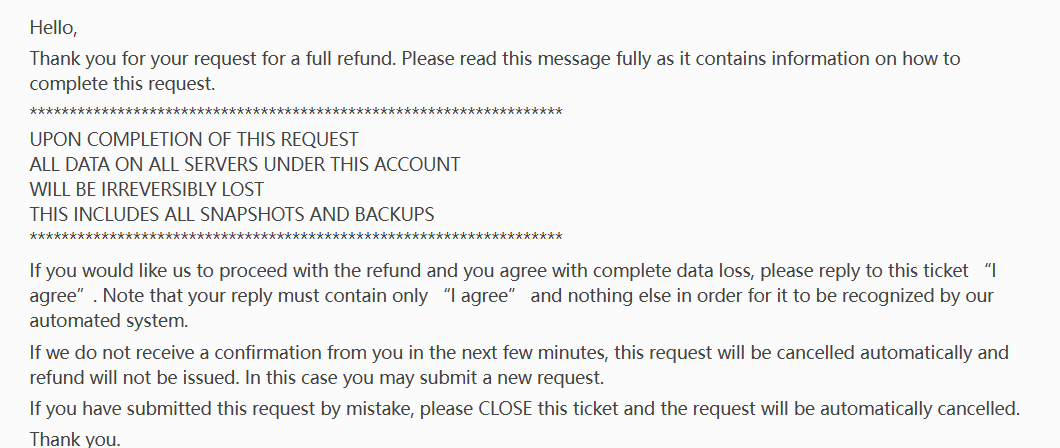
Task: Click "THIS INCLUDES ALL SNAPSHOTS AND BACKUPS" line
Action: click(x=232, y=215)
